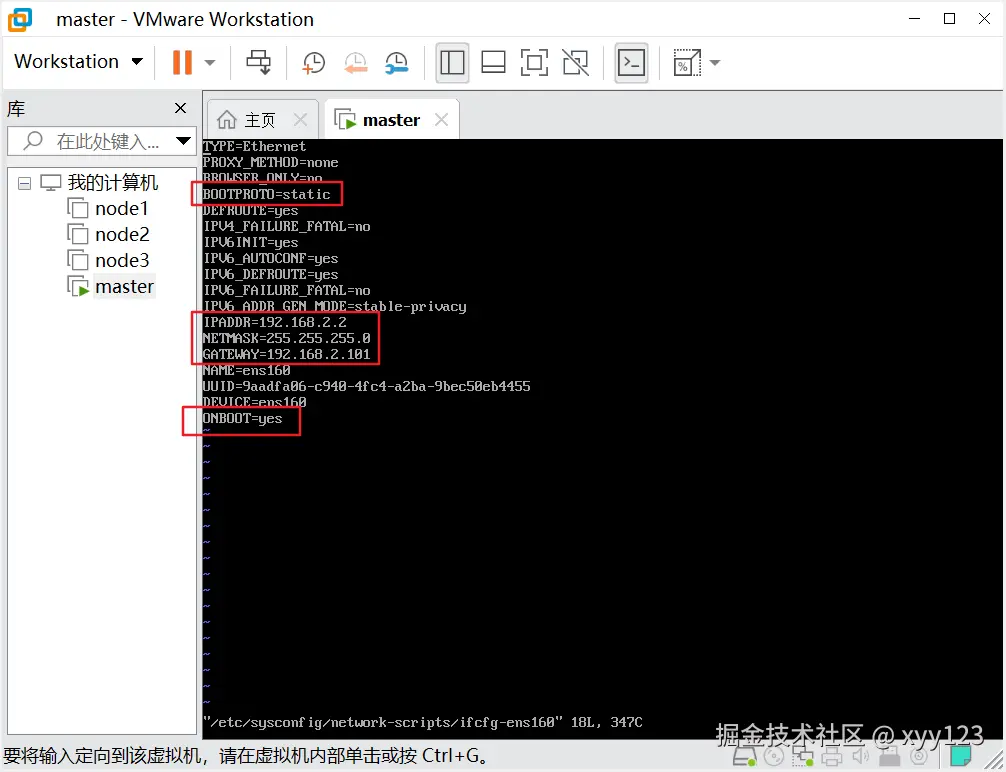Image resolution: width=1006 pixels, height=772 pixels.
Task: Toggle the console view button
Action: click(x=631, y=63)
